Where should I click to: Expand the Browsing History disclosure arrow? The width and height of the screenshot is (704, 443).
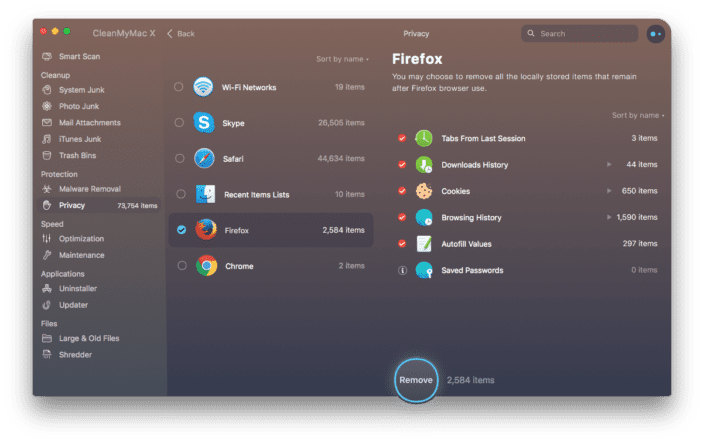click(609, 217)
